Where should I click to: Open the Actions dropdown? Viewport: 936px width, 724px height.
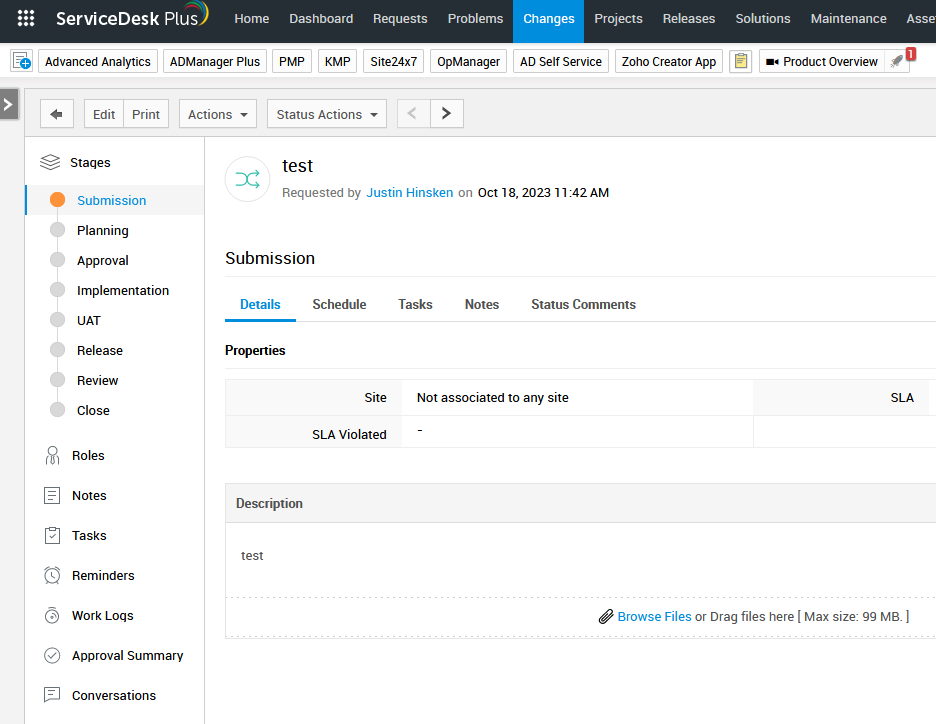(218, 113)
